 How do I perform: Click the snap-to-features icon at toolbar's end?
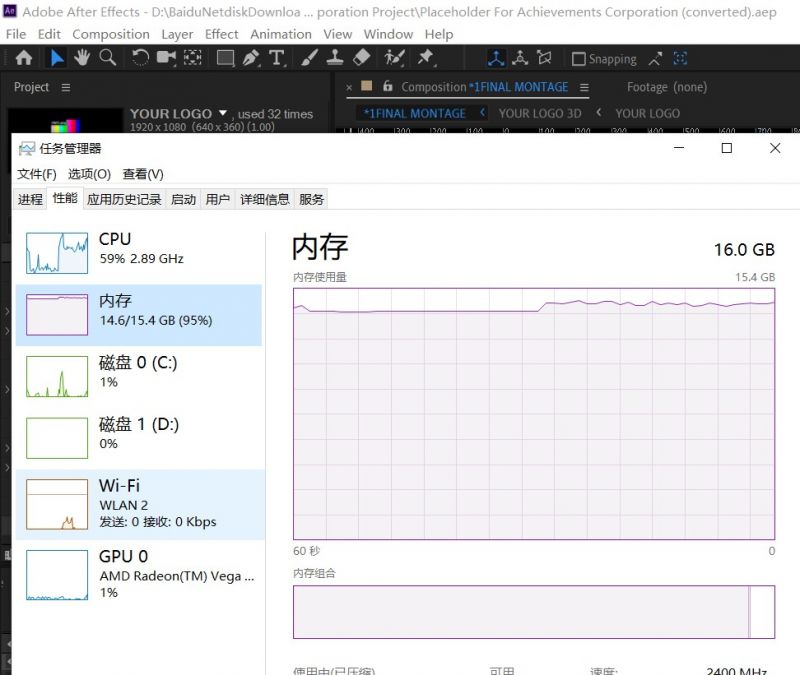coord(680,59)
